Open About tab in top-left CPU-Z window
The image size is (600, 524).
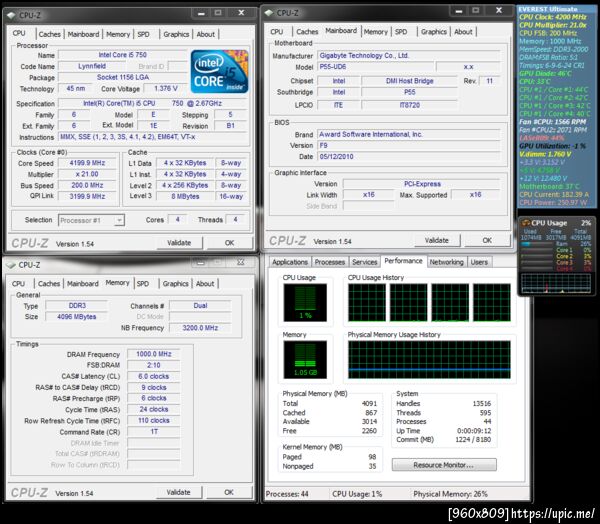pyautogui.click(x=205, y=34)
